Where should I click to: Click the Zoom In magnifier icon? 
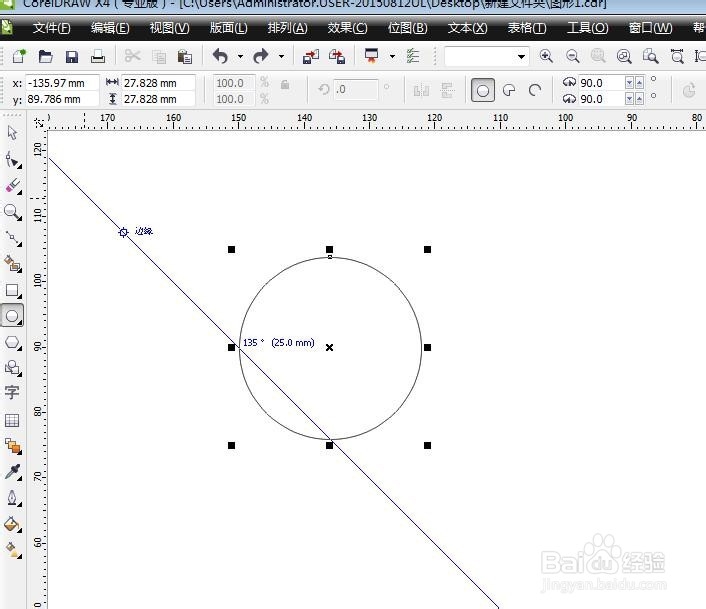(x=546, y=56)
